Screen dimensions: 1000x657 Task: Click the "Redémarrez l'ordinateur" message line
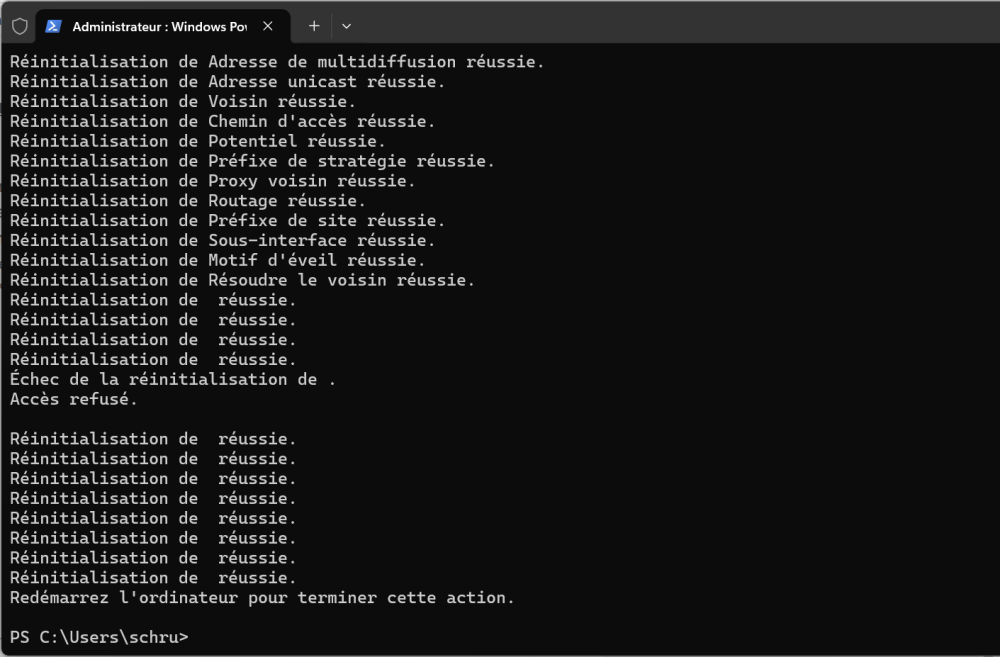pos(262,597)
